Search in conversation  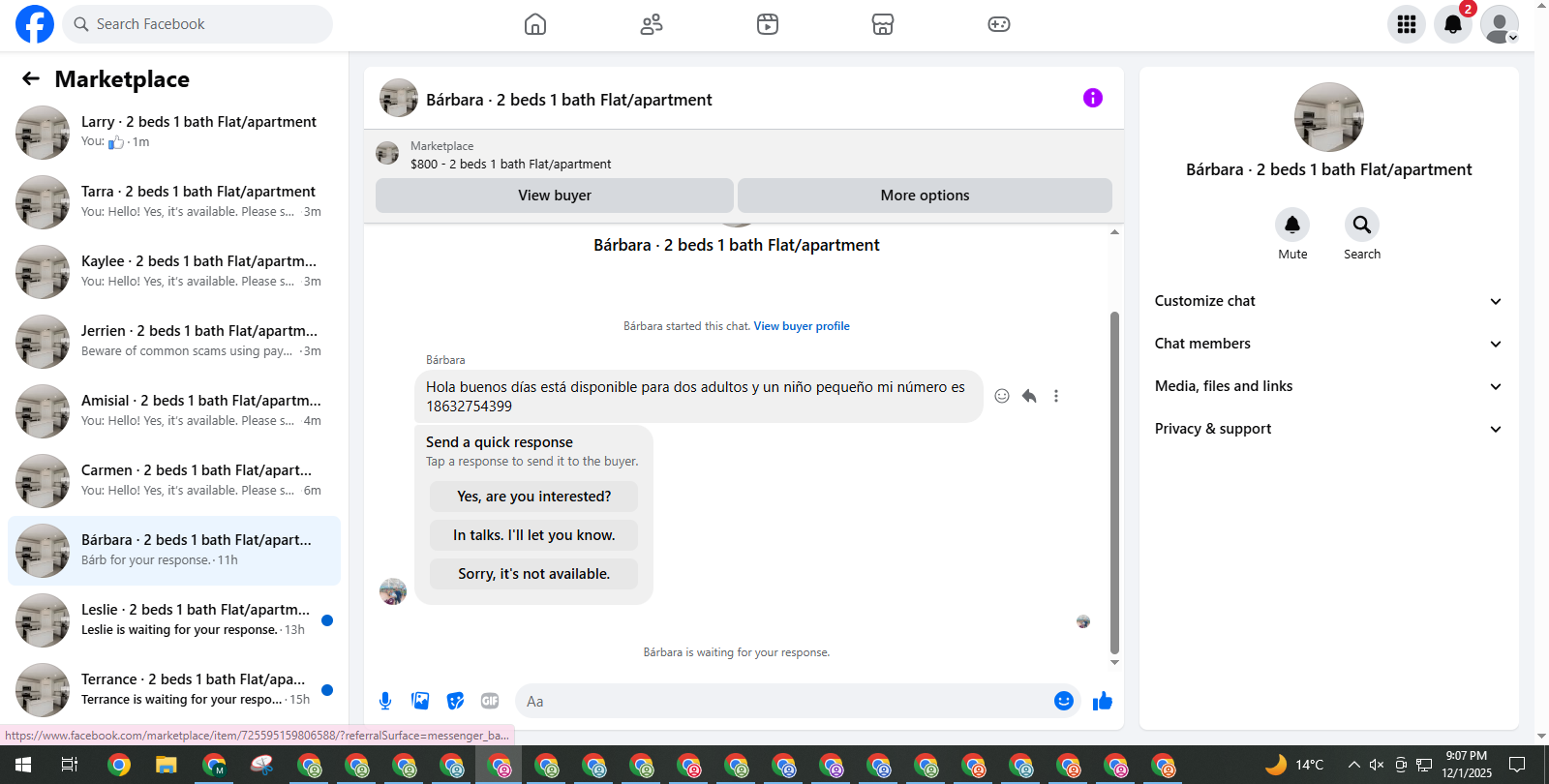click(x=1362, y=225)
